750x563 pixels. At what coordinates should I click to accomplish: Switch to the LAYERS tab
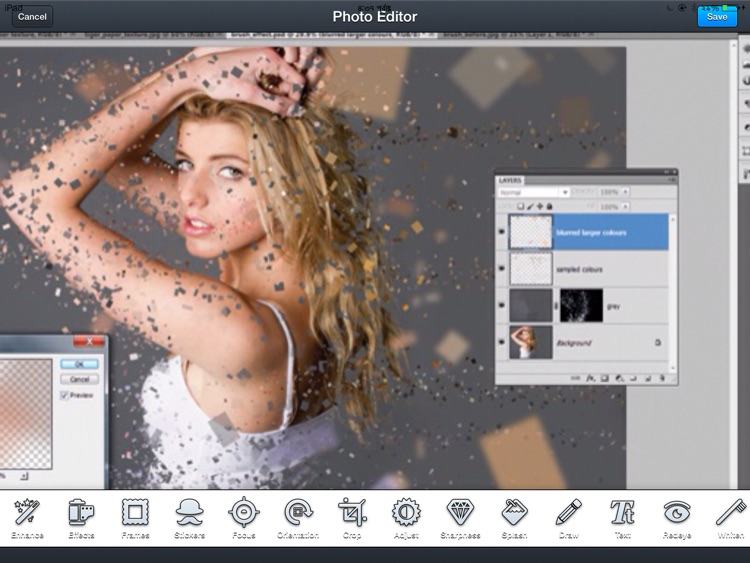pyautogui.click(x=510, y=180)
